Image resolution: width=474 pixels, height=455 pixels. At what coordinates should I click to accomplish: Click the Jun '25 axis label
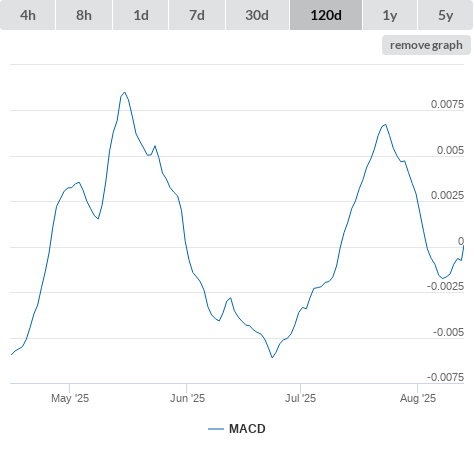pyautogui.click(x=187, y=398)
